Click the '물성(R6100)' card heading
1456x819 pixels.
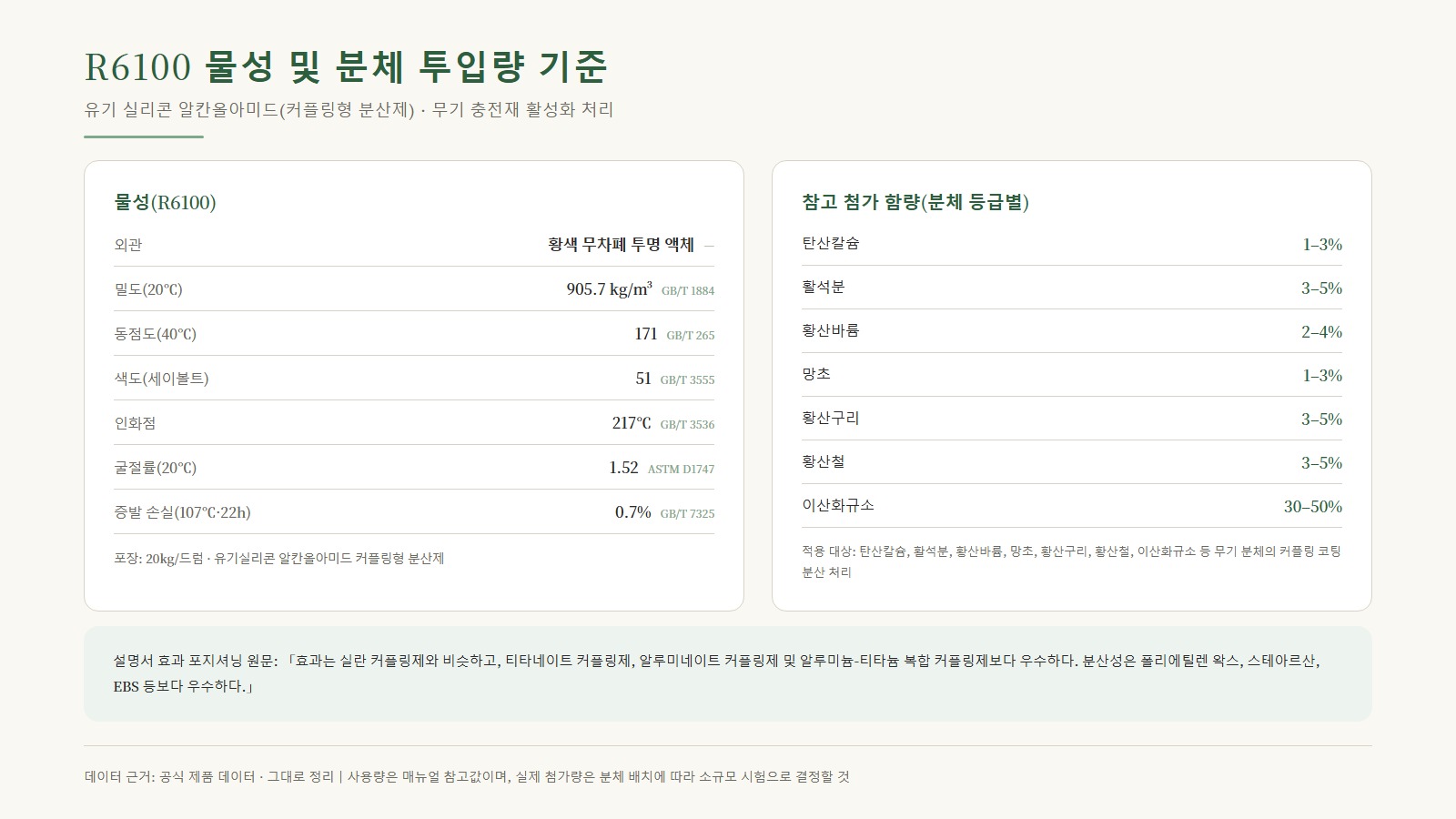165,202
